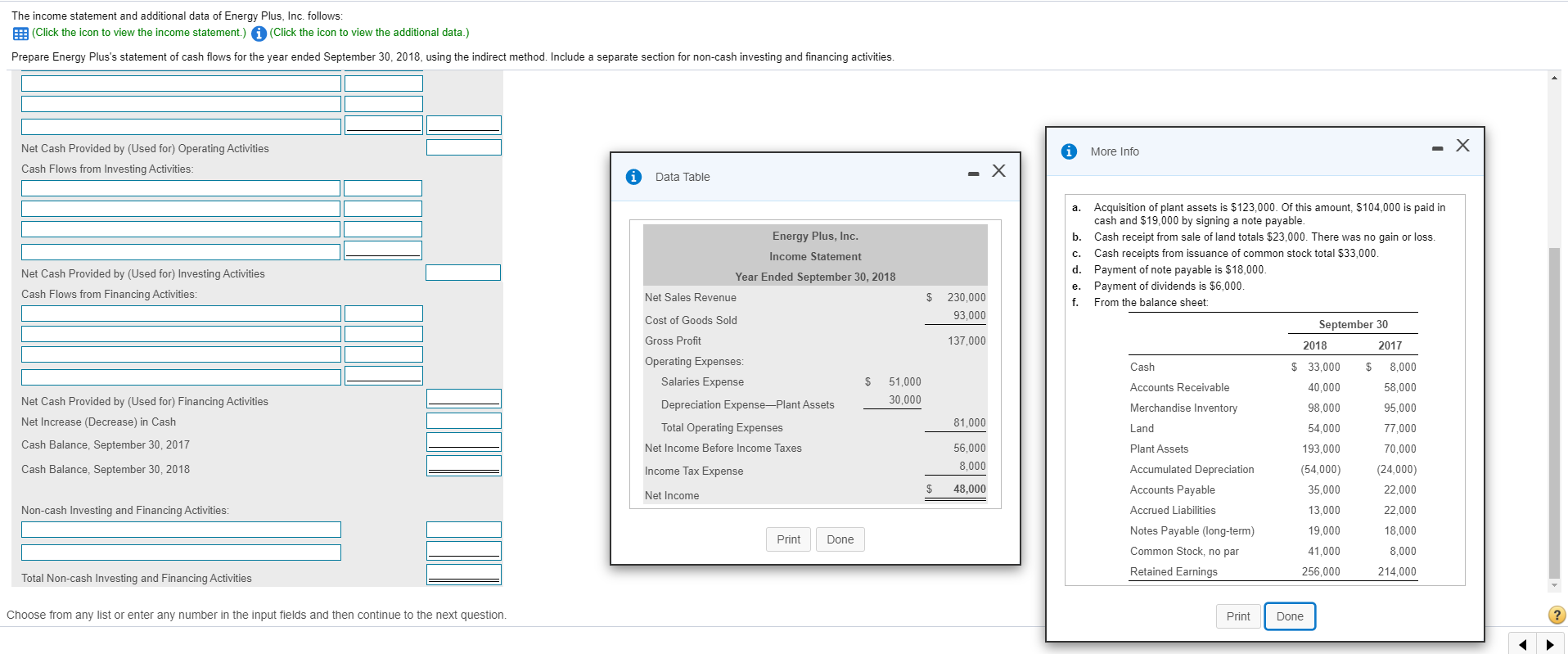Select the Net Cash Financing Activities amount field
The image size is (1568, 654).
463,398
